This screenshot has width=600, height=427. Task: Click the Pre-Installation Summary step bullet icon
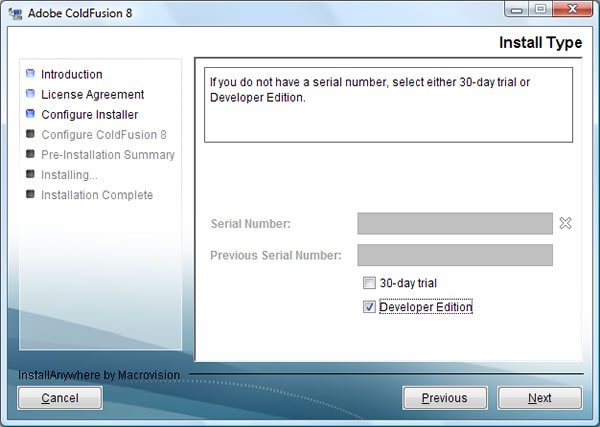pyautogui.click(x=30, y=154)
